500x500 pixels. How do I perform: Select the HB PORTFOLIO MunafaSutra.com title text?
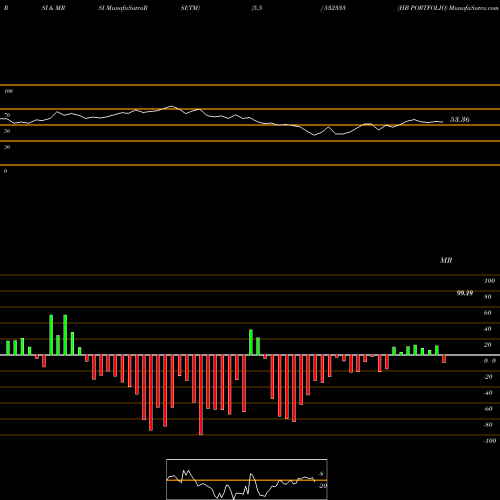click(448, 8)
